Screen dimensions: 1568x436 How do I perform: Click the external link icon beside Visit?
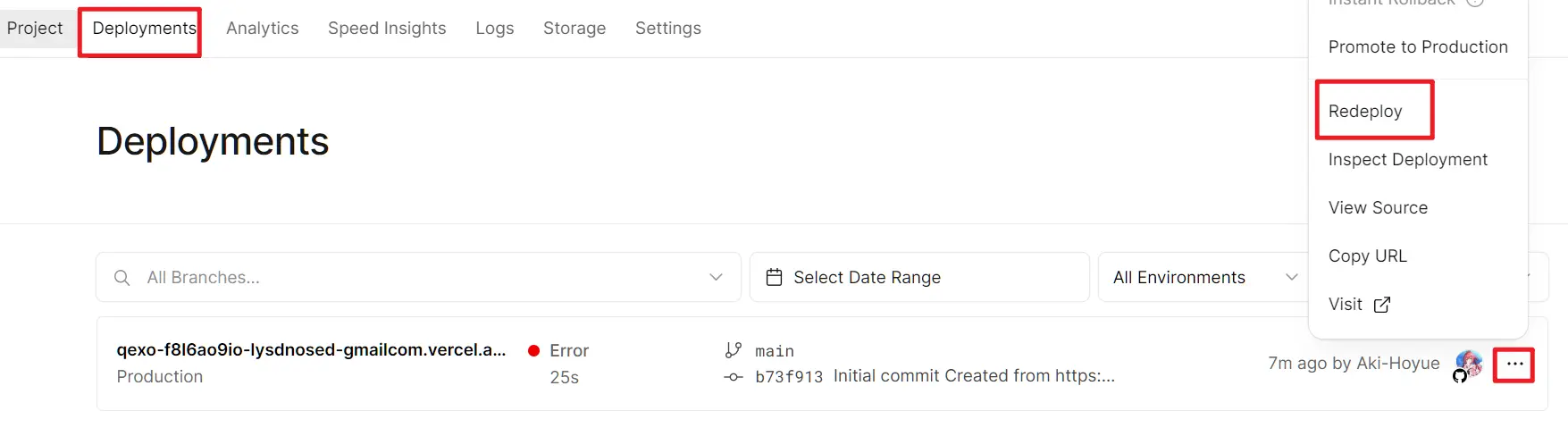pos(1382,305)
